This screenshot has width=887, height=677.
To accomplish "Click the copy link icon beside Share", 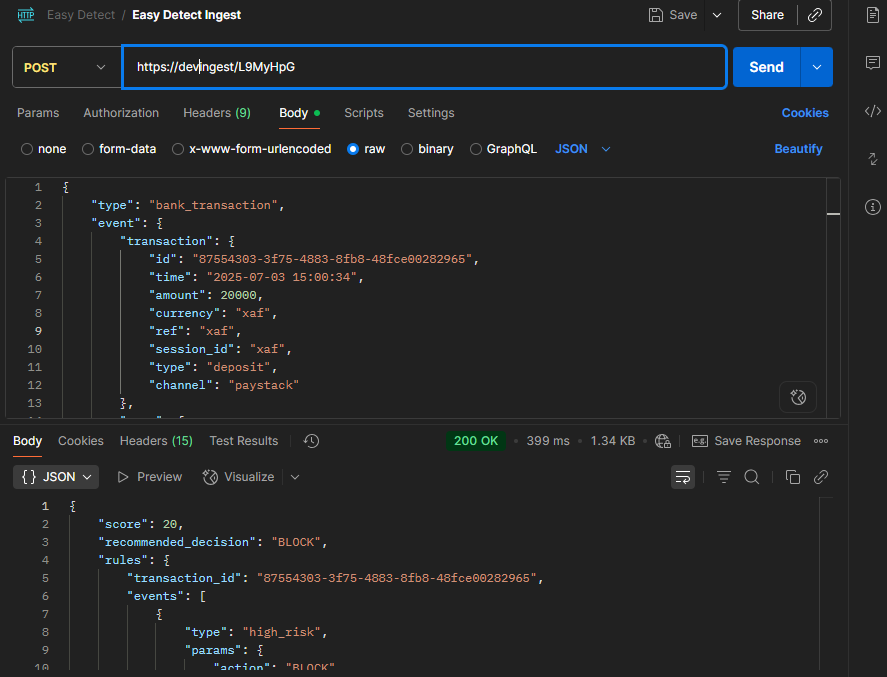I will [816, 15].
